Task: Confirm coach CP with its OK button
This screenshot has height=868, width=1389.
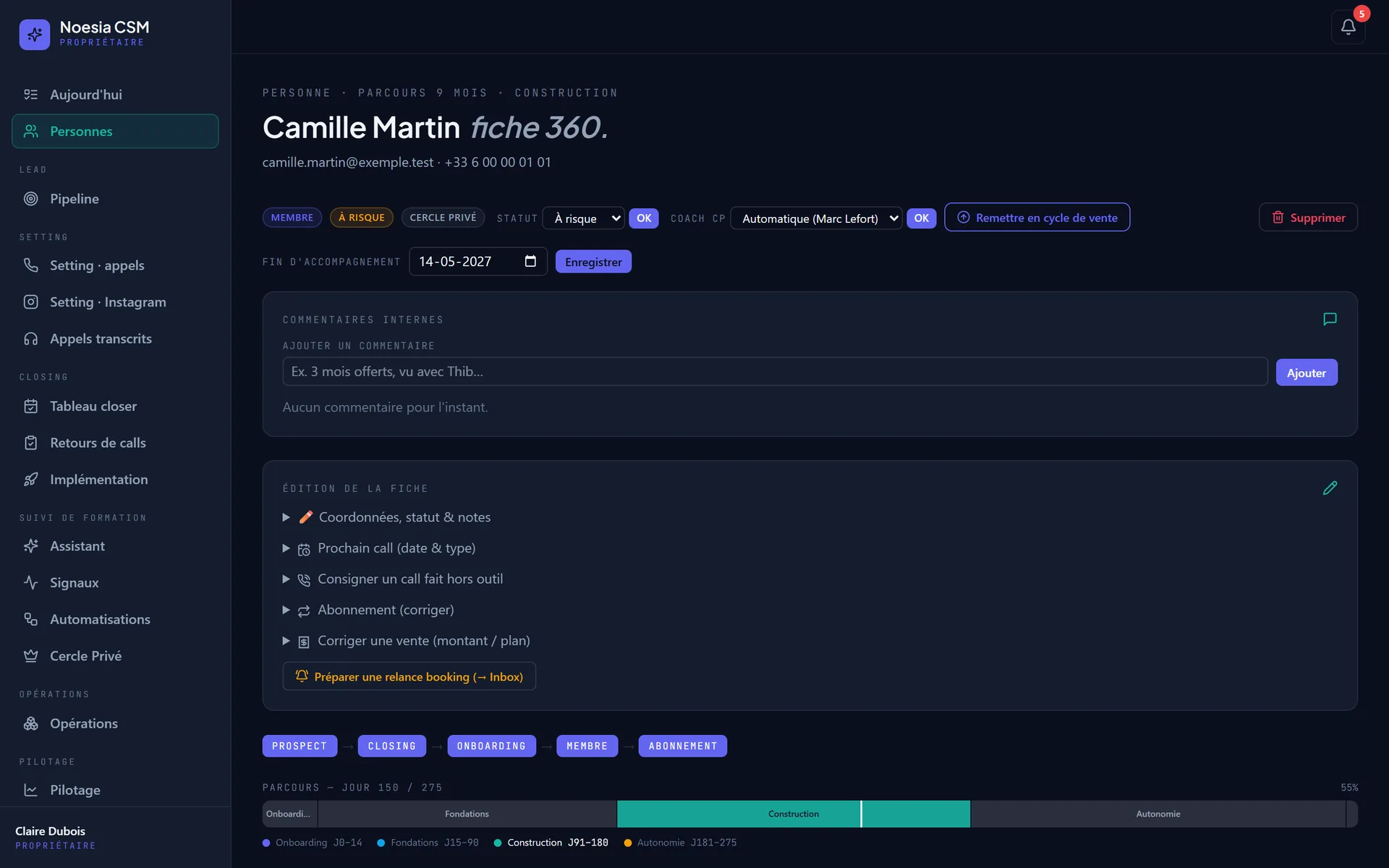Action: (x=921, y=218)
